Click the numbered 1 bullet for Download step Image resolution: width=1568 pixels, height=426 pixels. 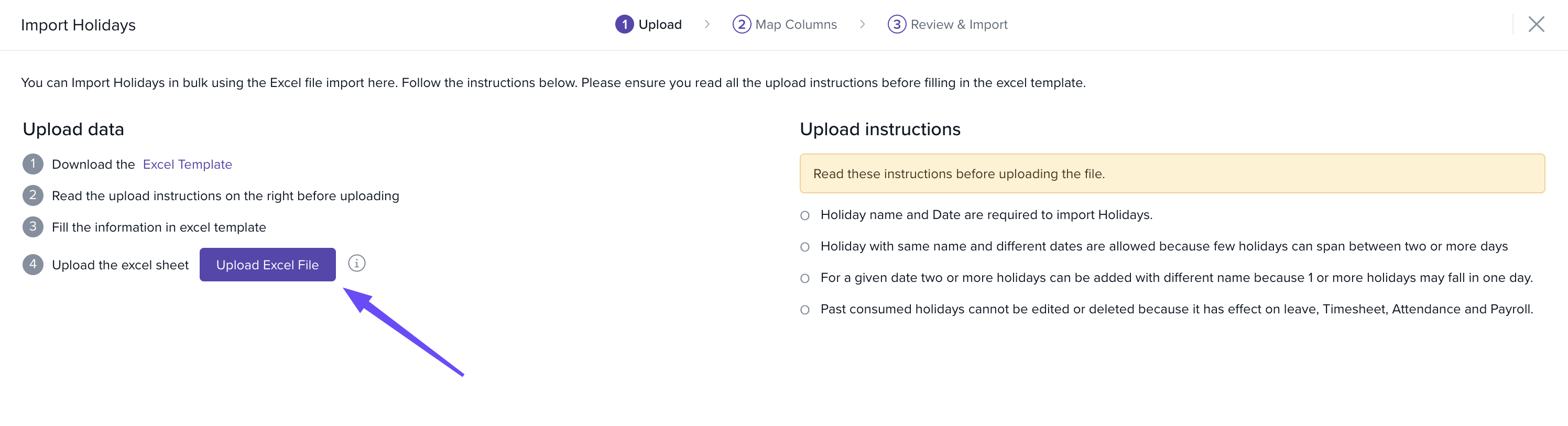pos(33,165)
